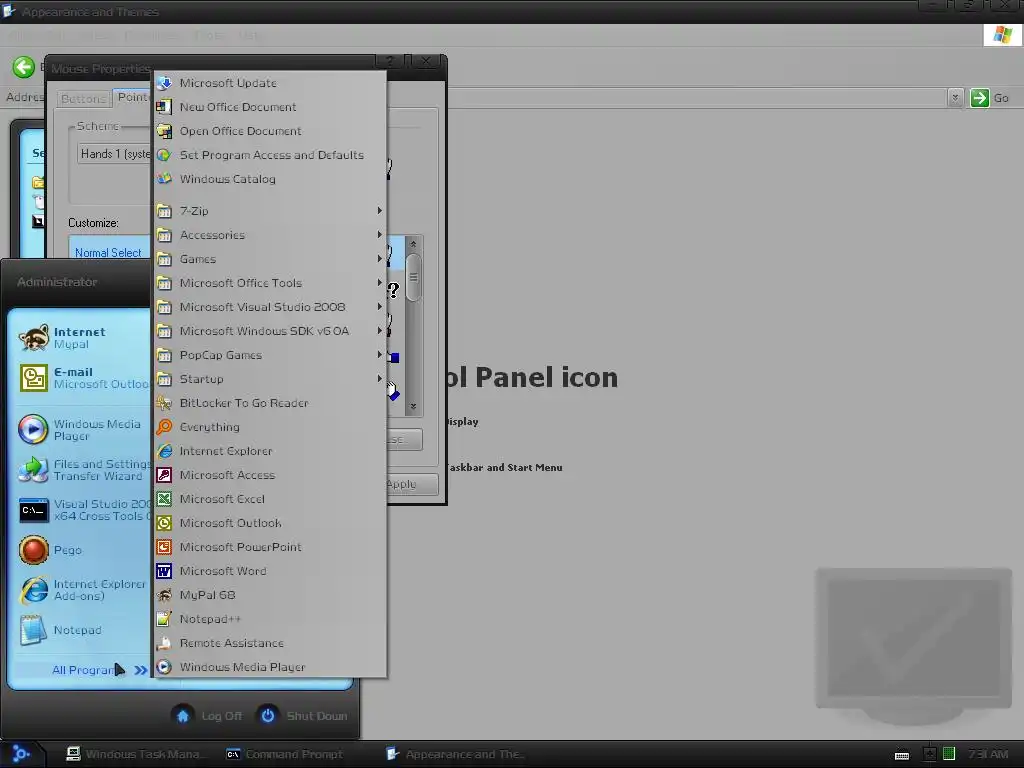Image resolution: width=1024 pixels, height=768 pixels.
Task: Open Internet Explorer in programs list
Action: click(270, 451)
